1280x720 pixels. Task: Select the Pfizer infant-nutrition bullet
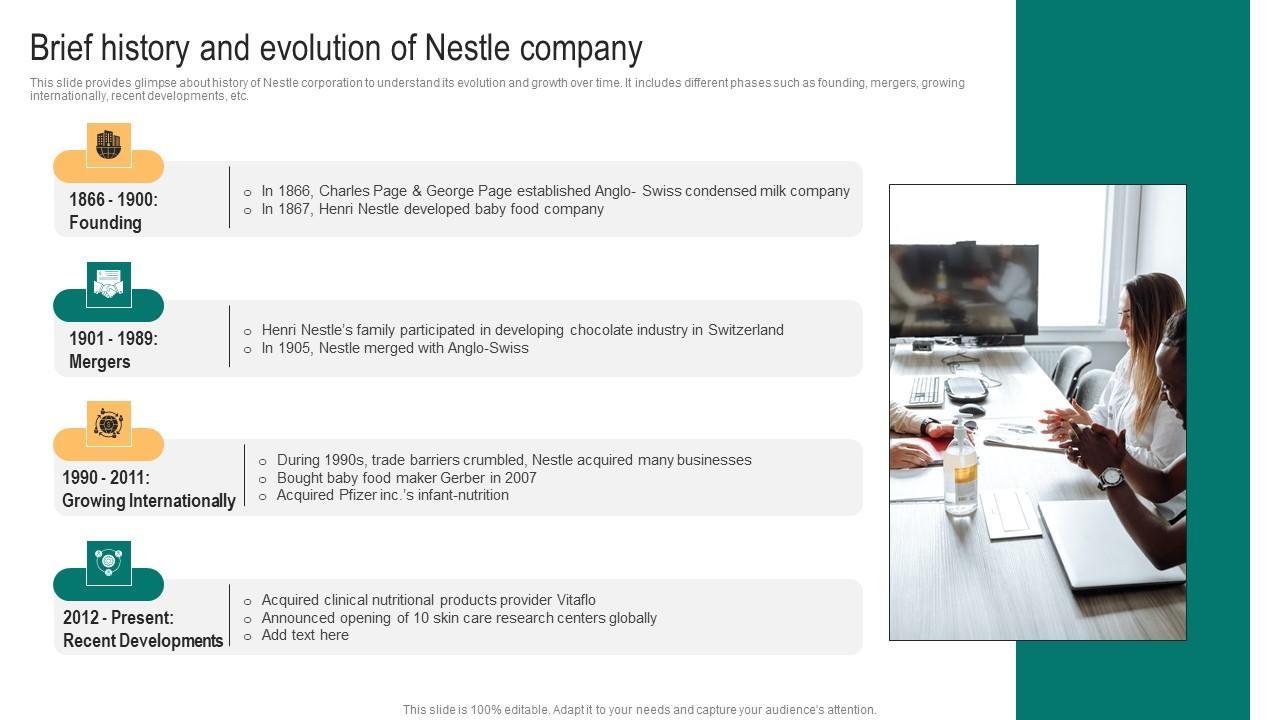(x=392, y=495)
